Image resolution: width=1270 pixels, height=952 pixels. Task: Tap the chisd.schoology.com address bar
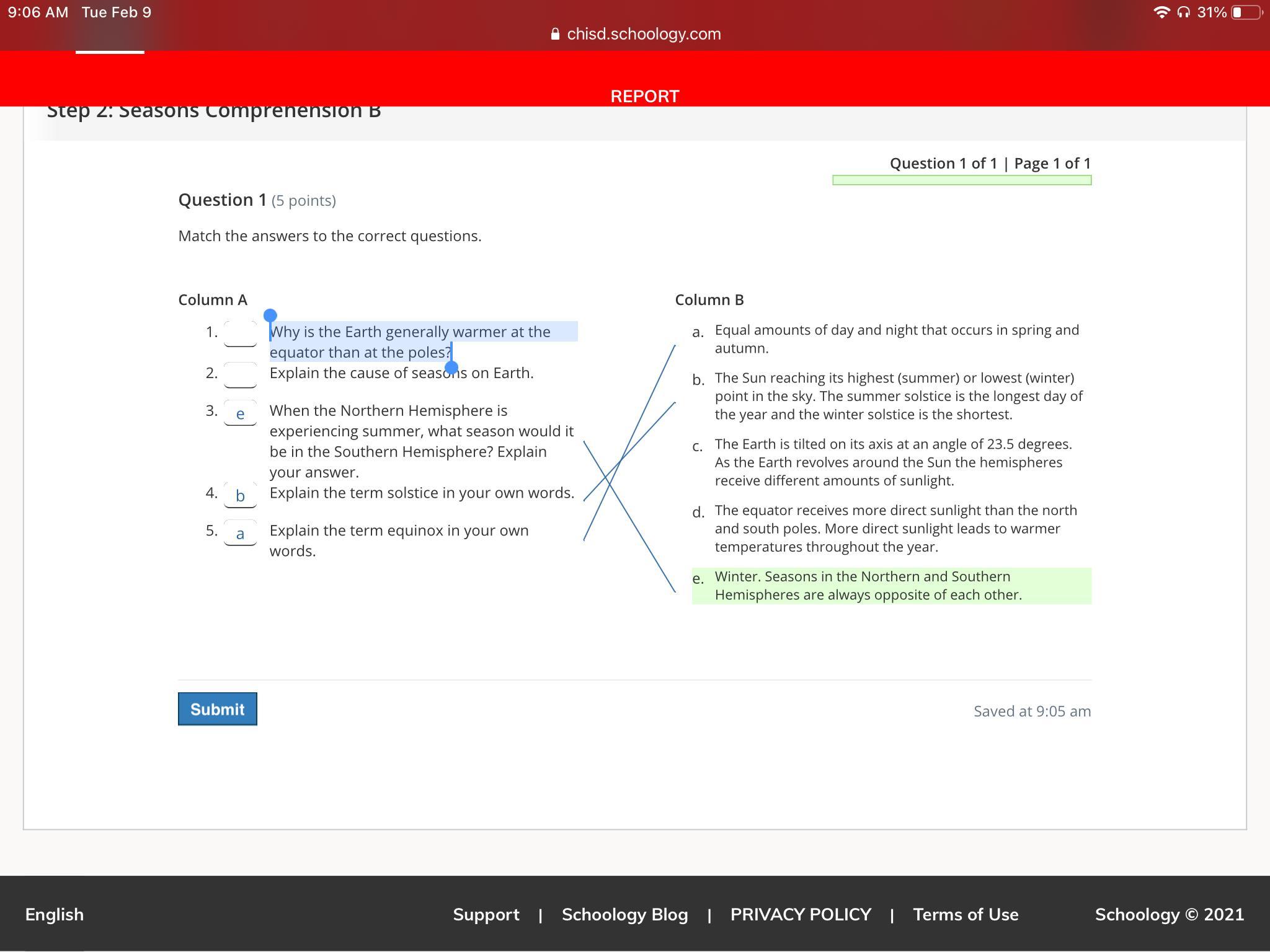pyautogui.click(x=643, y=34)
